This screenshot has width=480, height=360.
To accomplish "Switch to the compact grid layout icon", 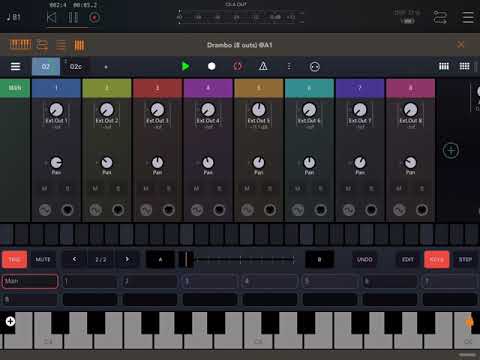I will tap(464, 66).
